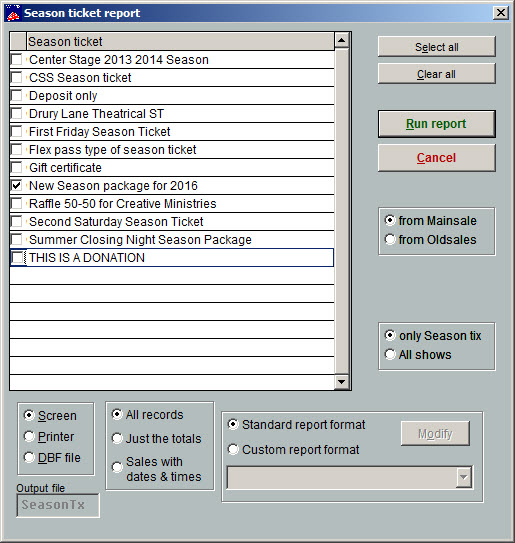This screenshot has width=515, height=543.
Task: Check the Center Stage 2013 2014 Season box
Action: coord(17,60)
